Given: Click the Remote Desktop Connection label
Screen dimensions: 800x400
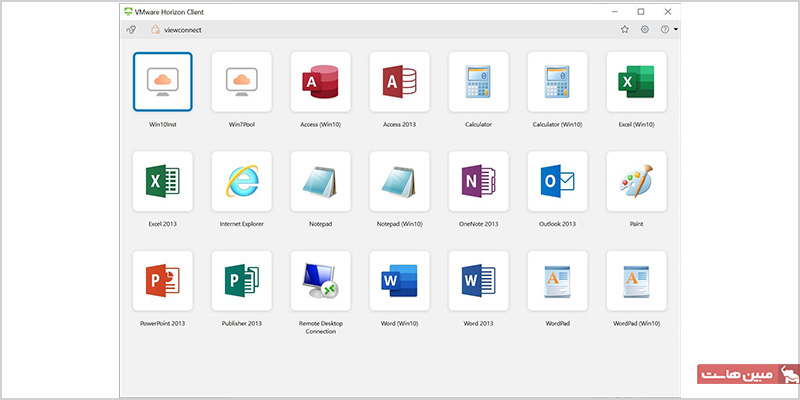Looking at the screenshot, I should (x=320, y=328).
